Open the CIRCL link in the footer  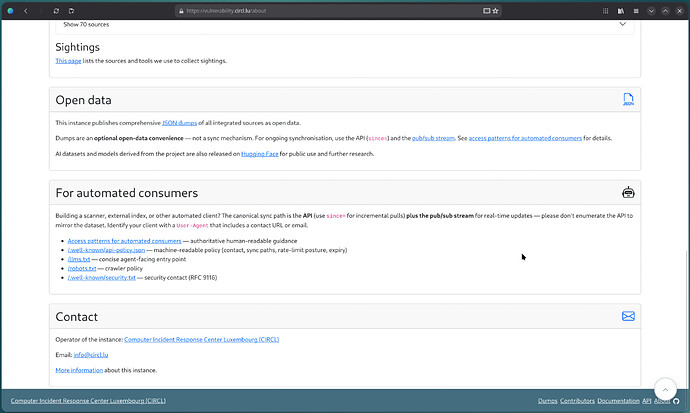pos(88,401)
